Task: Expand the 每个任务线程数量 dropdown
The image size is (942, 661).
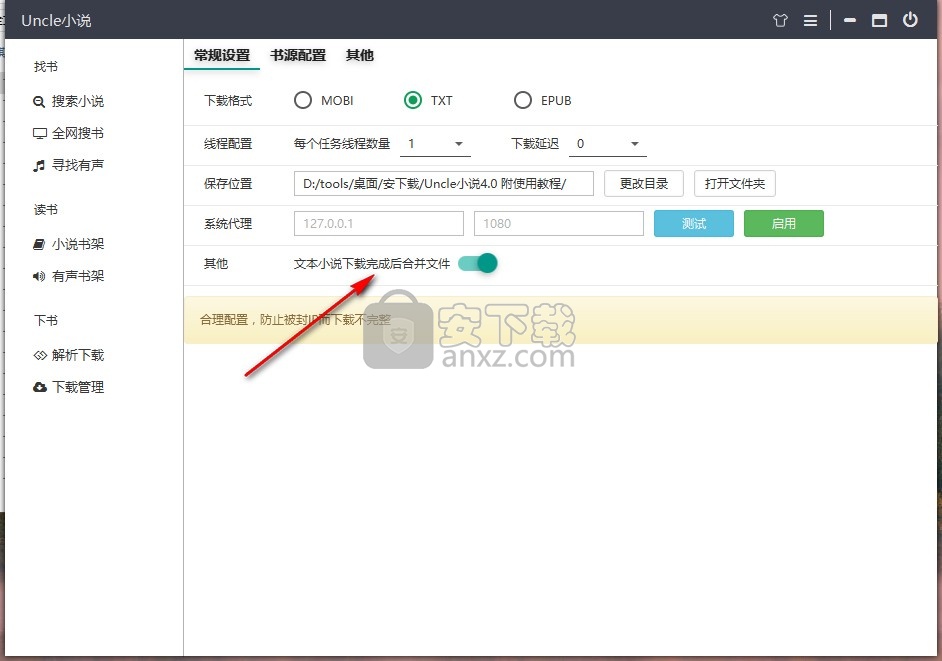Action: 436,144
